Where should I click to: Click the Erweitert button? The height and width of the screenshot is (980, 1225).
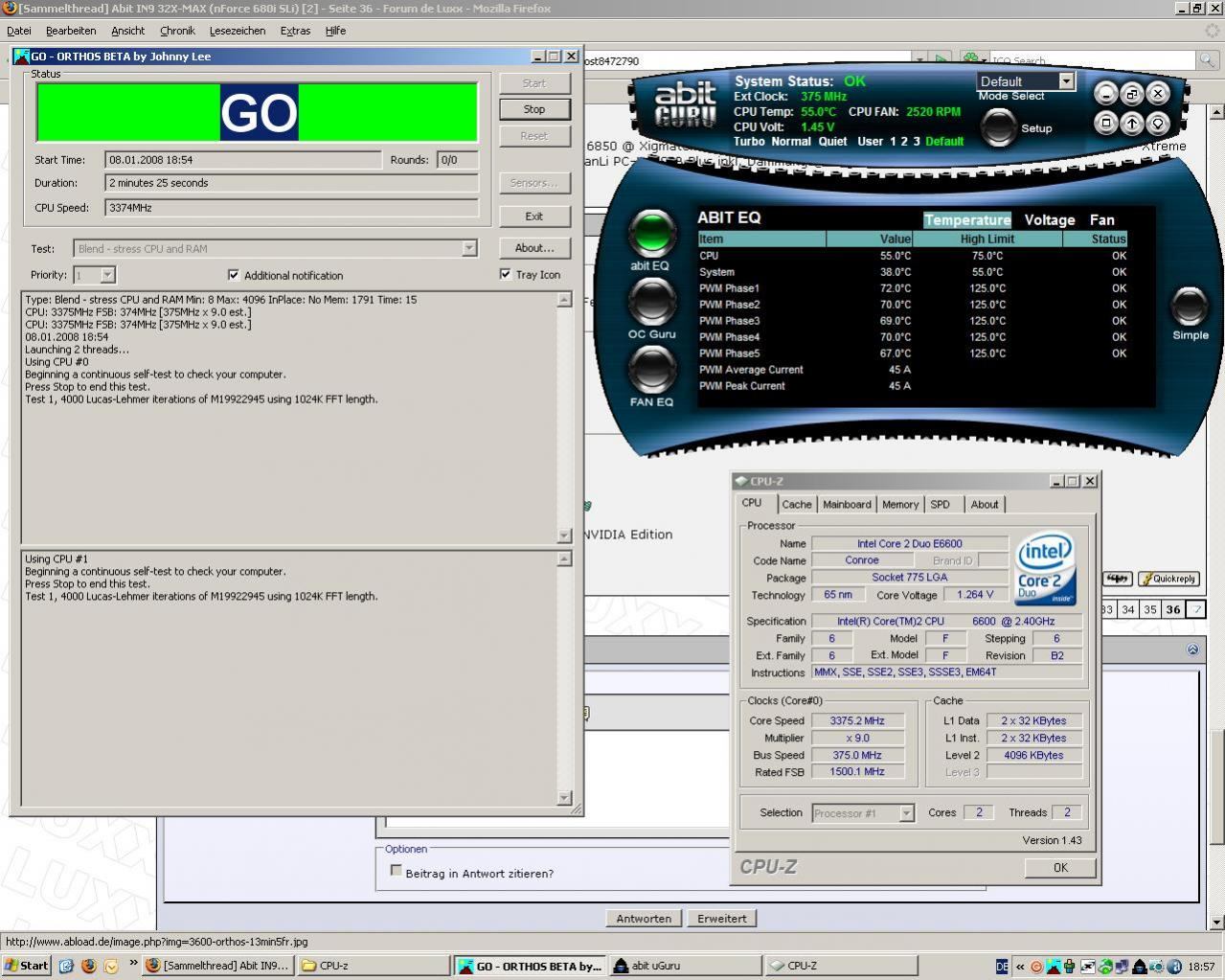click(722, 918)
